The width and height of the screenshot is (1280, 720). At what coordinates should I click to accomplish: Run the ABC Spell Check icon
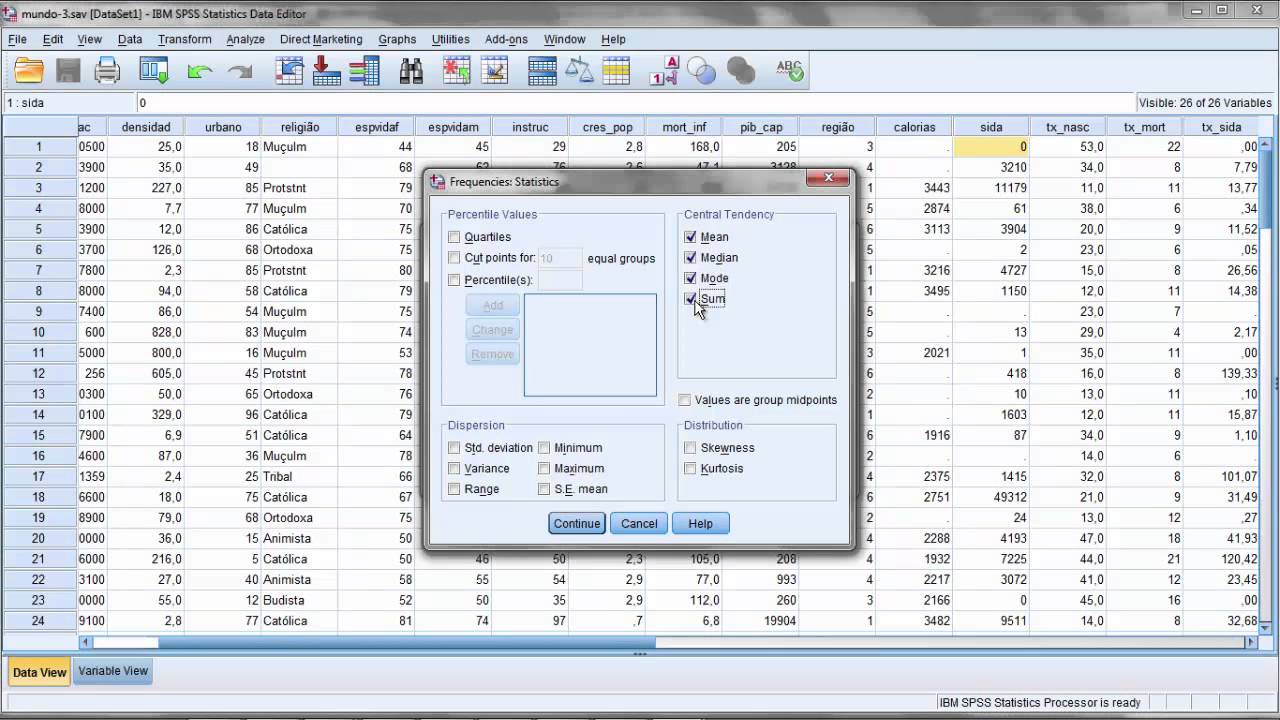click(x=790, y=71)
